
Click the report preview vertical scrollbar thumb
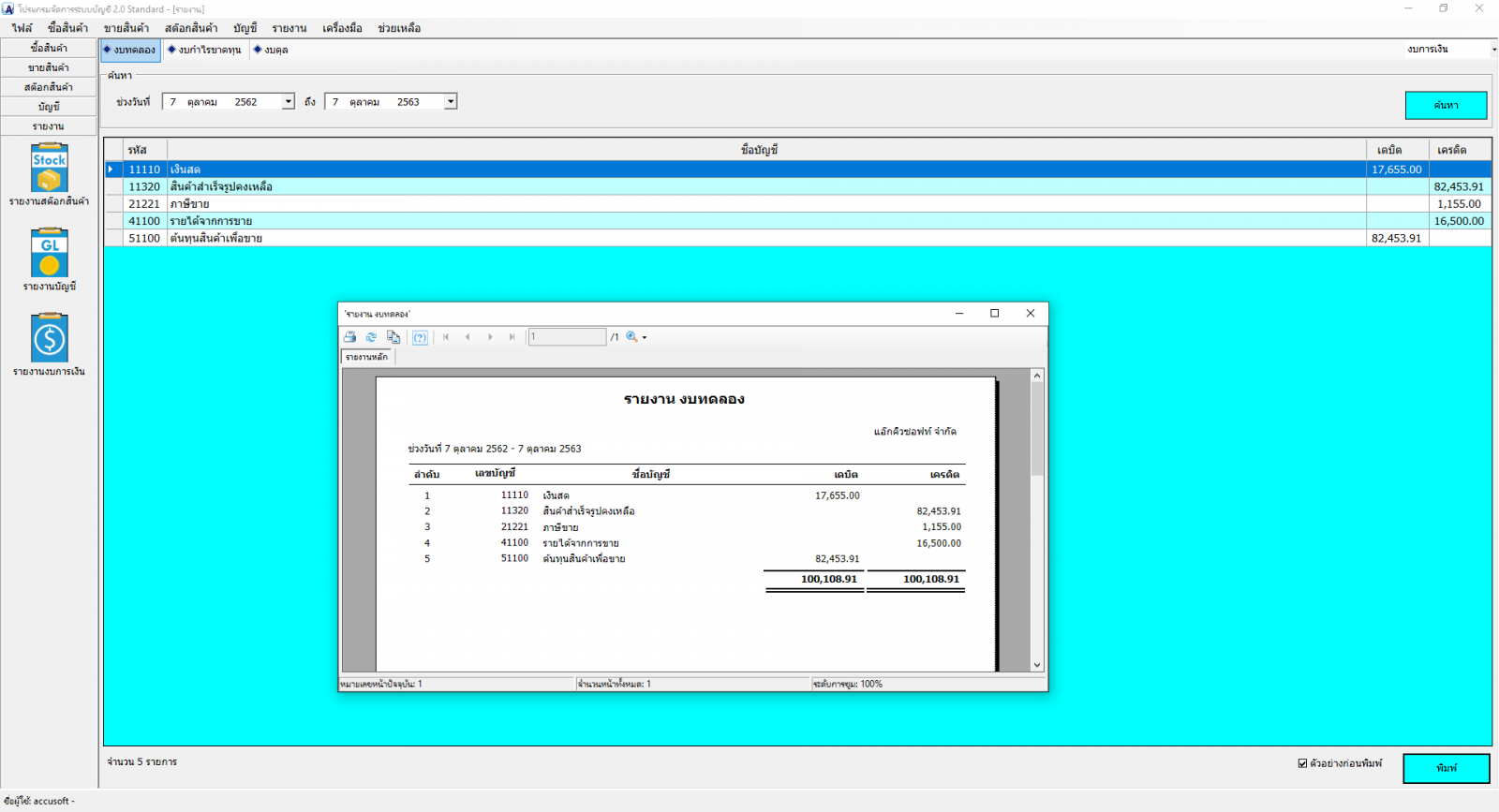coord(1037,429)
